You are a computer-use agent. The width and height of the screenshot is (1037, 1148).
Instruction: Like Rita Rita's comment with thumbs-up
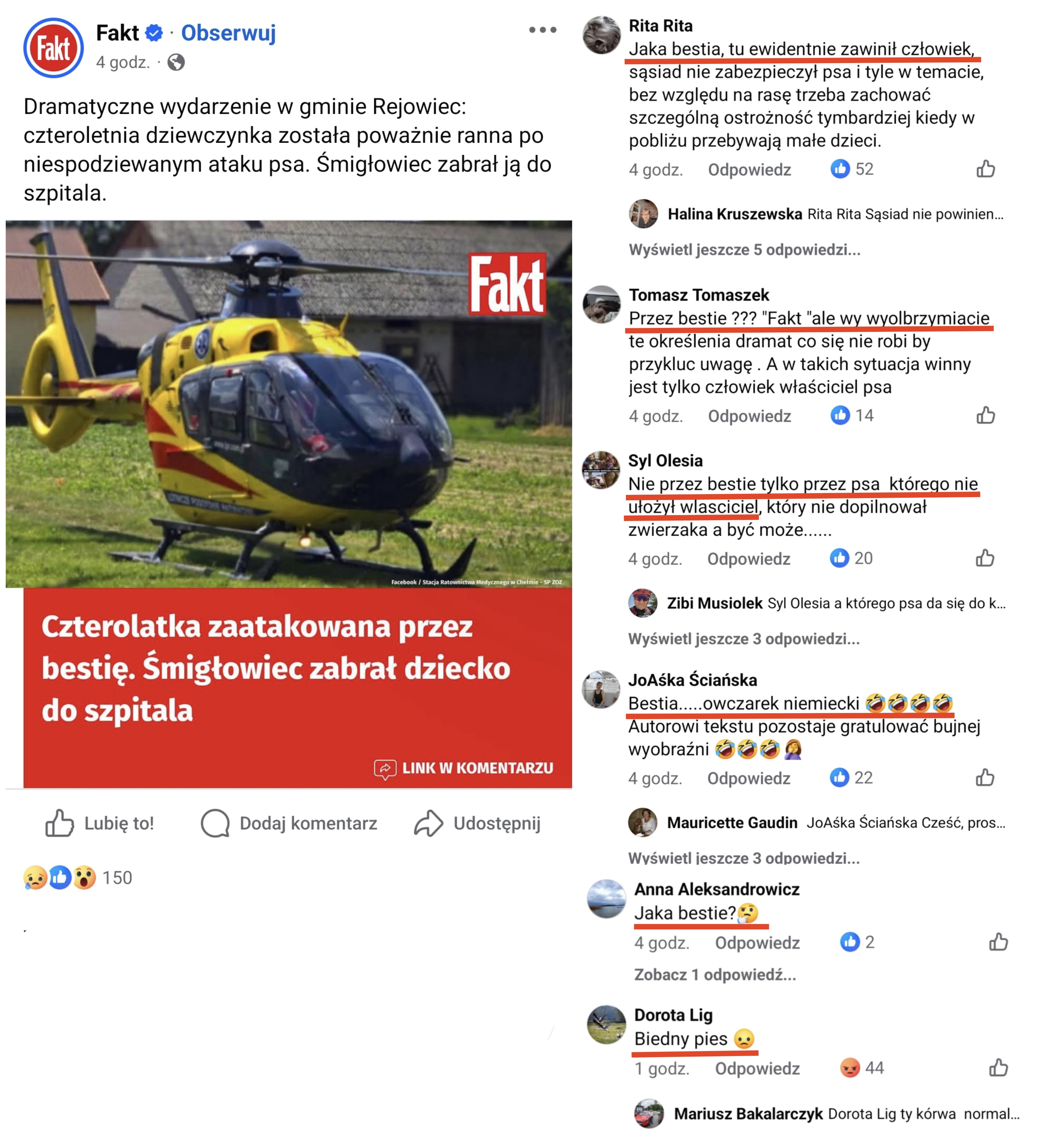point(985,168)
